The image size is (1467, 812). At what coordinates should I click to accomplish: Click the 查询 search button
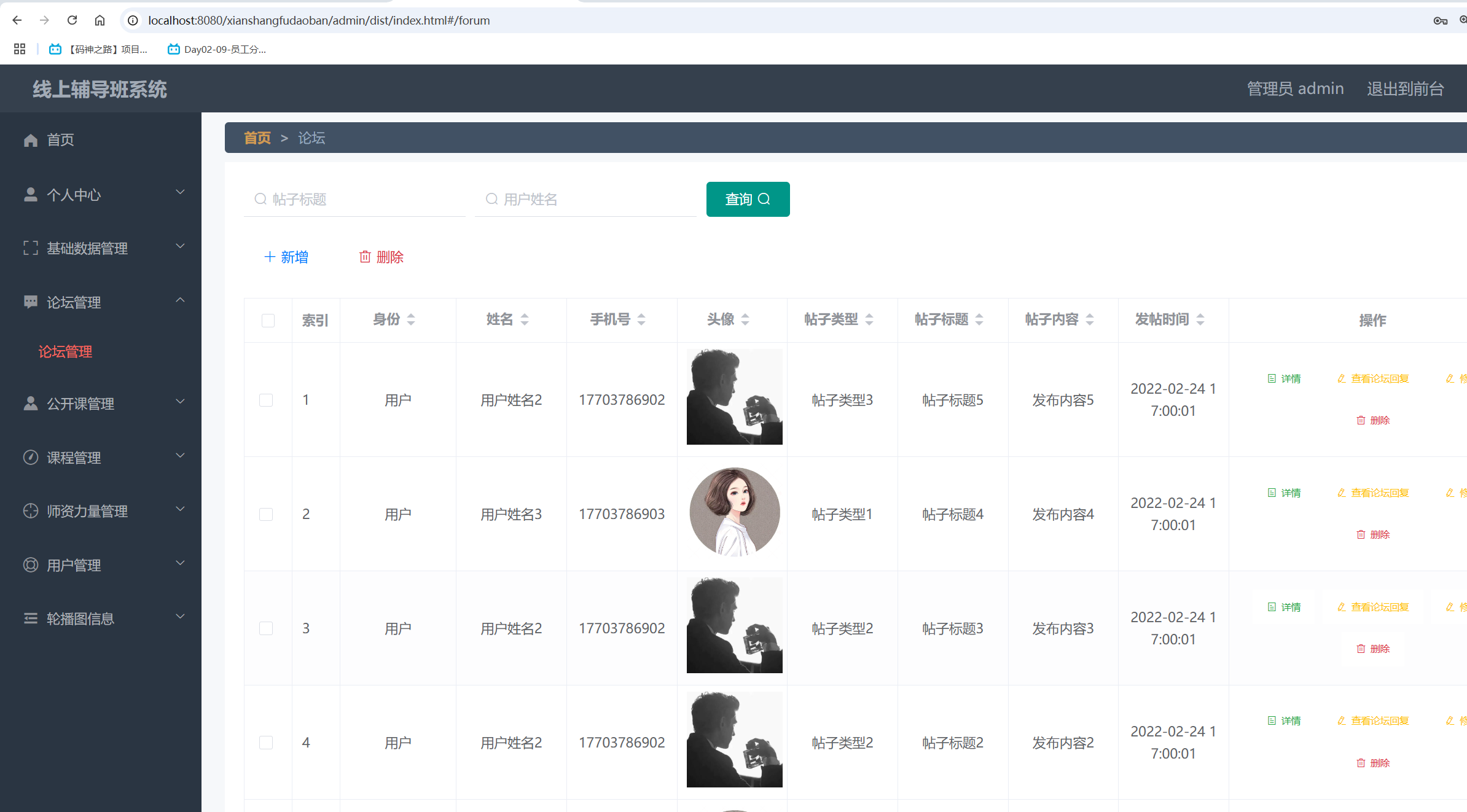click(x=748, y=199)
